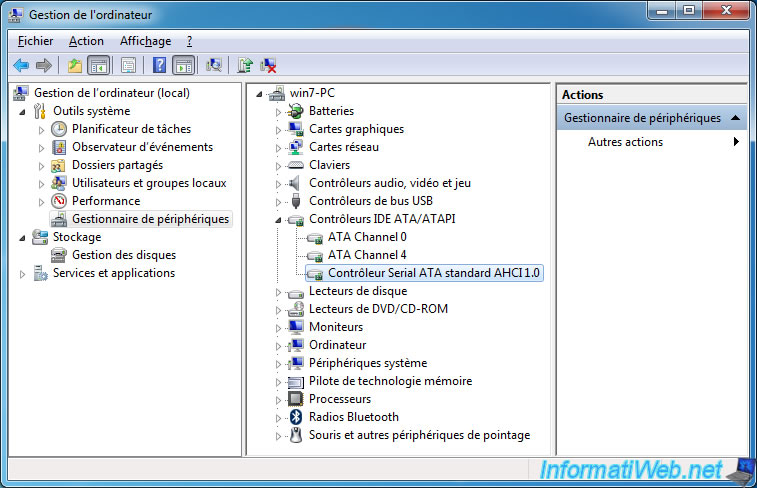Open the Affichage menu
The image size is (757, 488).
coord(145,41)
